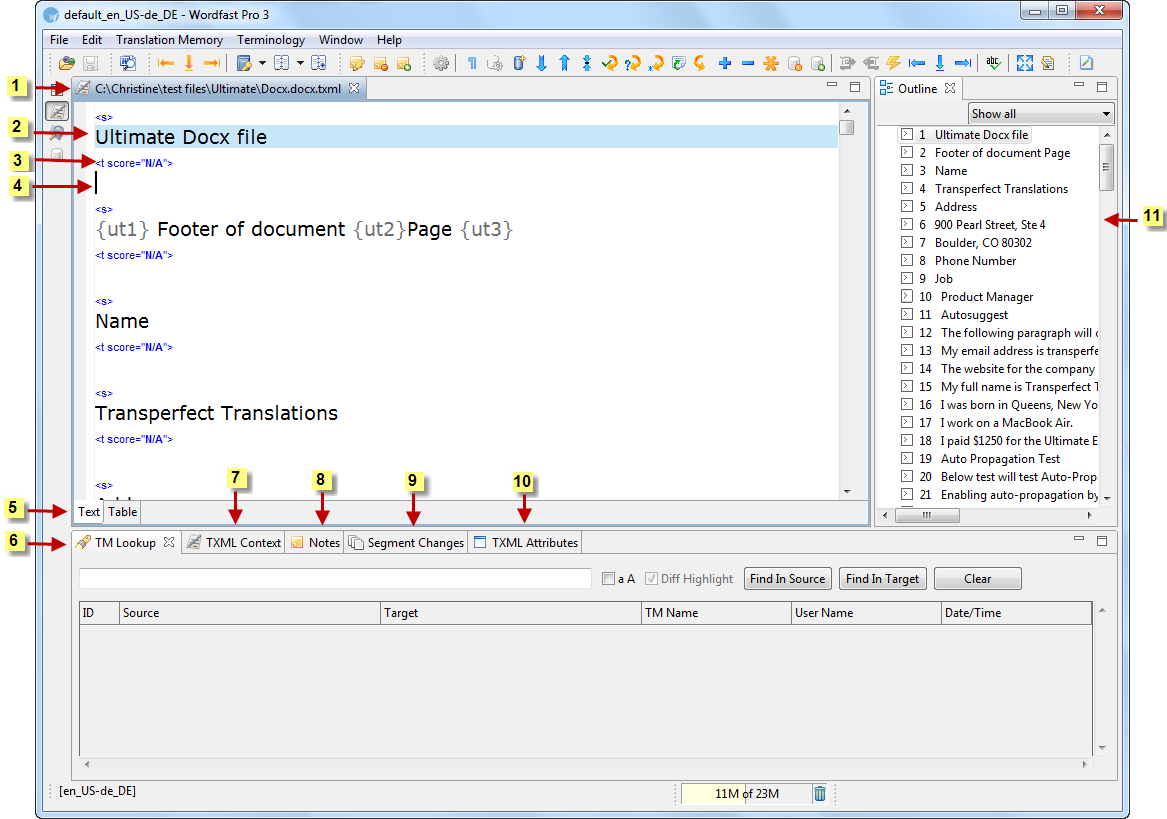This screenshot has height=819, width=1167.
Task: Click the Open File toolbar icon
Action: (67, 63)
